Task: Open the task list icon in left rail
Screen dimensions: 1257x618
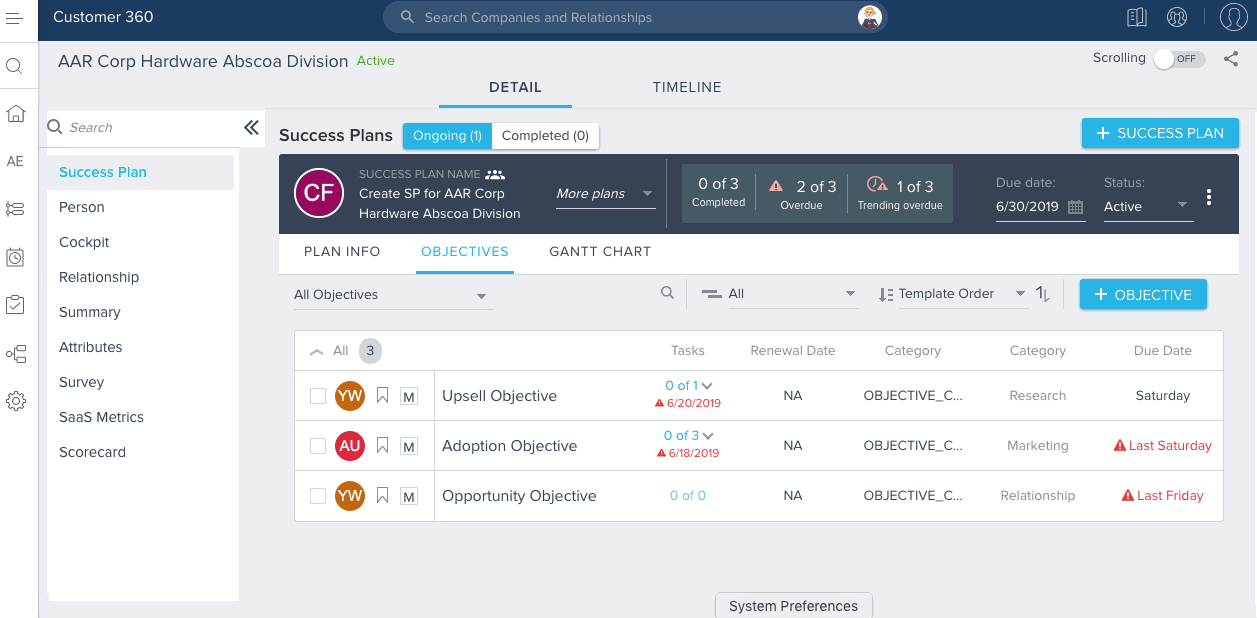Action: click(x=15, y=209)
